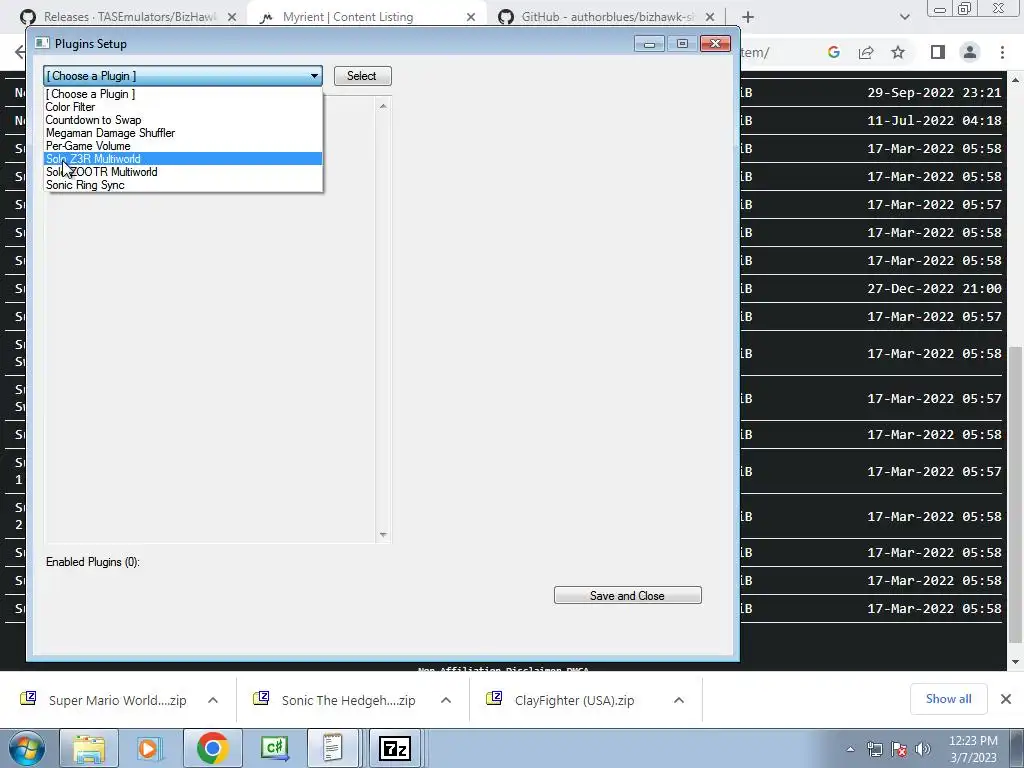Close the GitHub authorblues browser tab
Image resolution: width=1024 pixels, height=768 pixels.
click(x=710, y=17)
